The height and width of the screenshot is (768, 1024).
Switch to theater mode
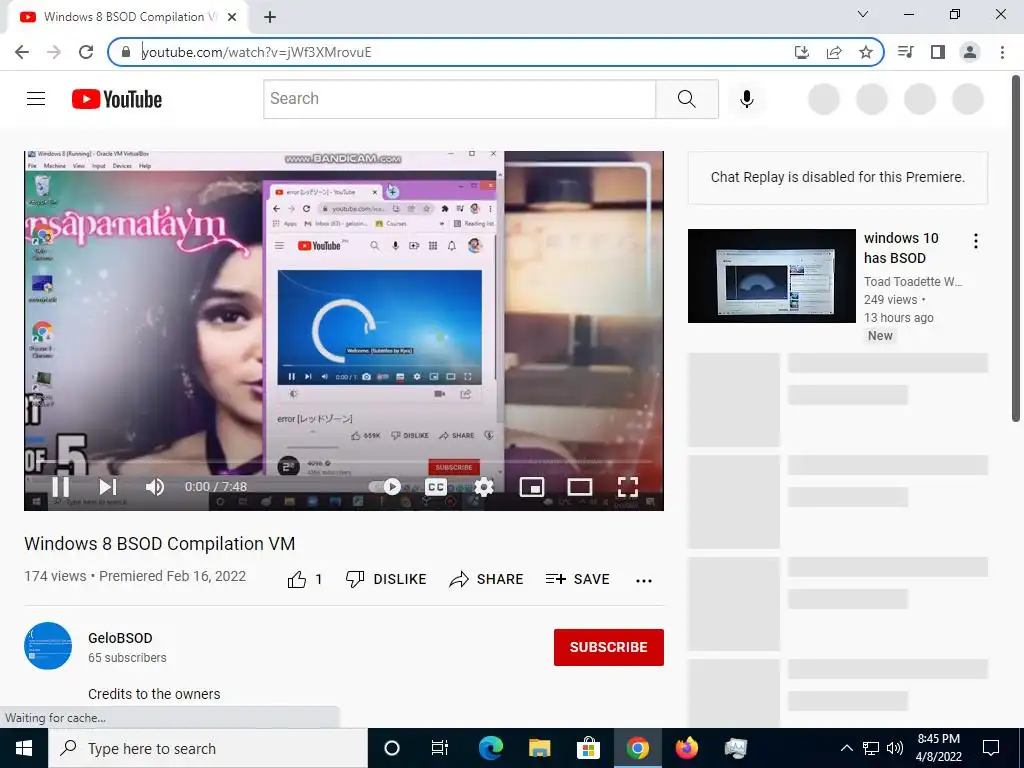coord(580,487)
